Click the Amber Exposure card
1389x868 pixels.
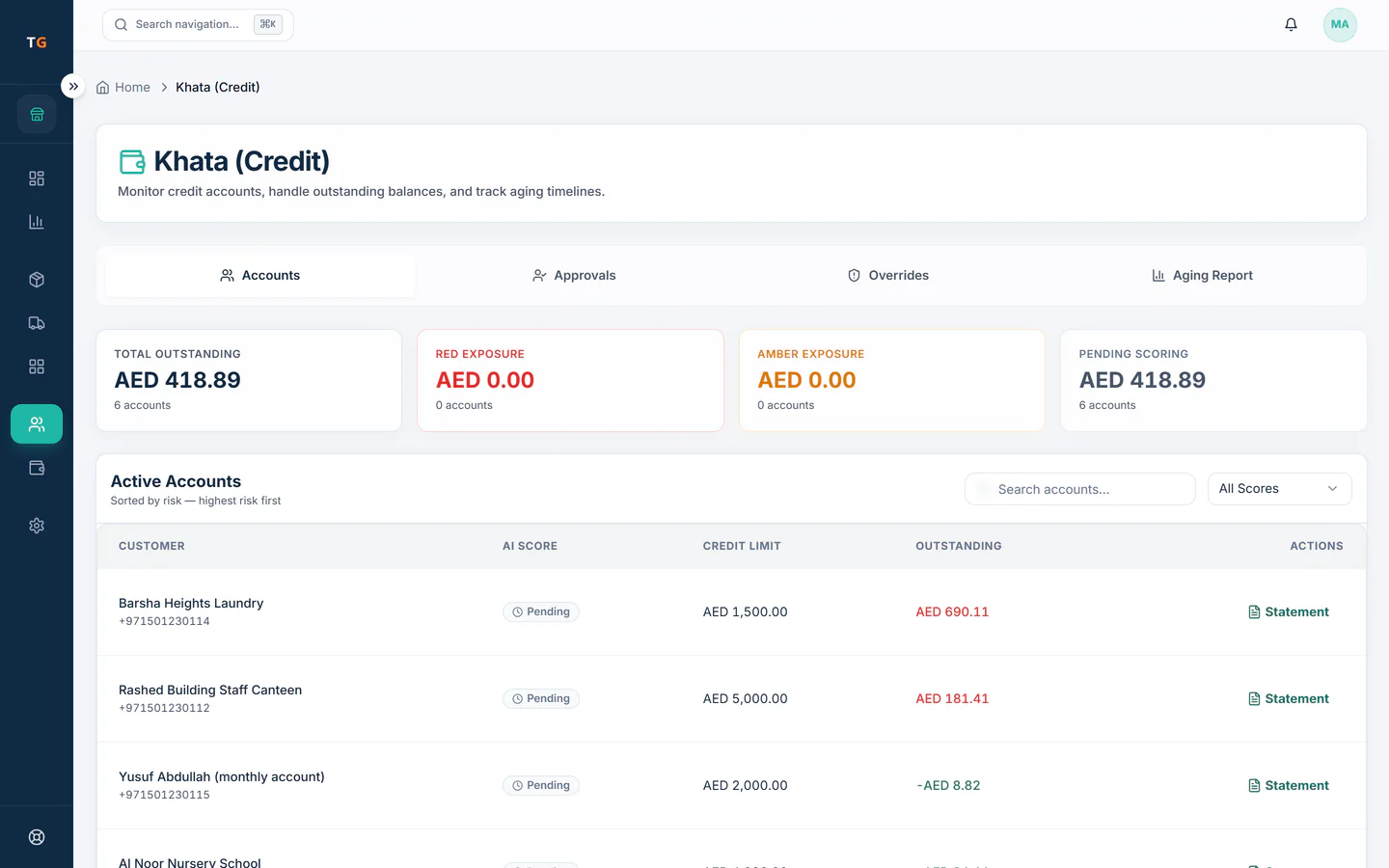892,381
